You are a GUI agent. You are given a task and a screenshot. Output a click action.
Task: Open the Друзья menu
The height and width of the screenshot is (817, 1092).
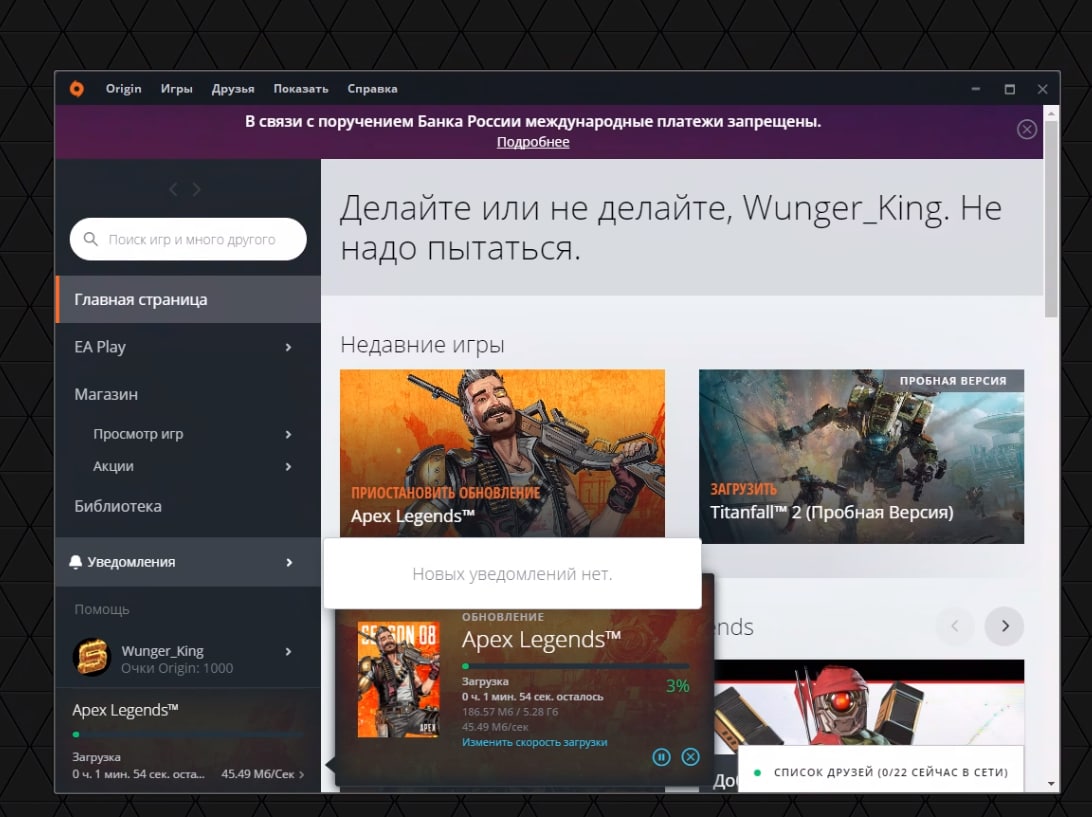pyautogui.click(x=233, y=88)
